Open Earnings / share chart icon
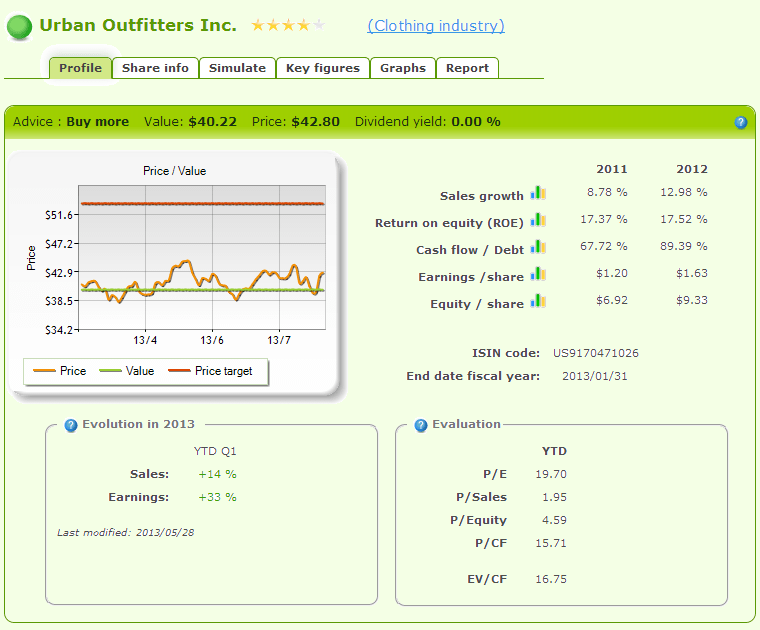The image size is (760, 630). click(x=538, y=274)
